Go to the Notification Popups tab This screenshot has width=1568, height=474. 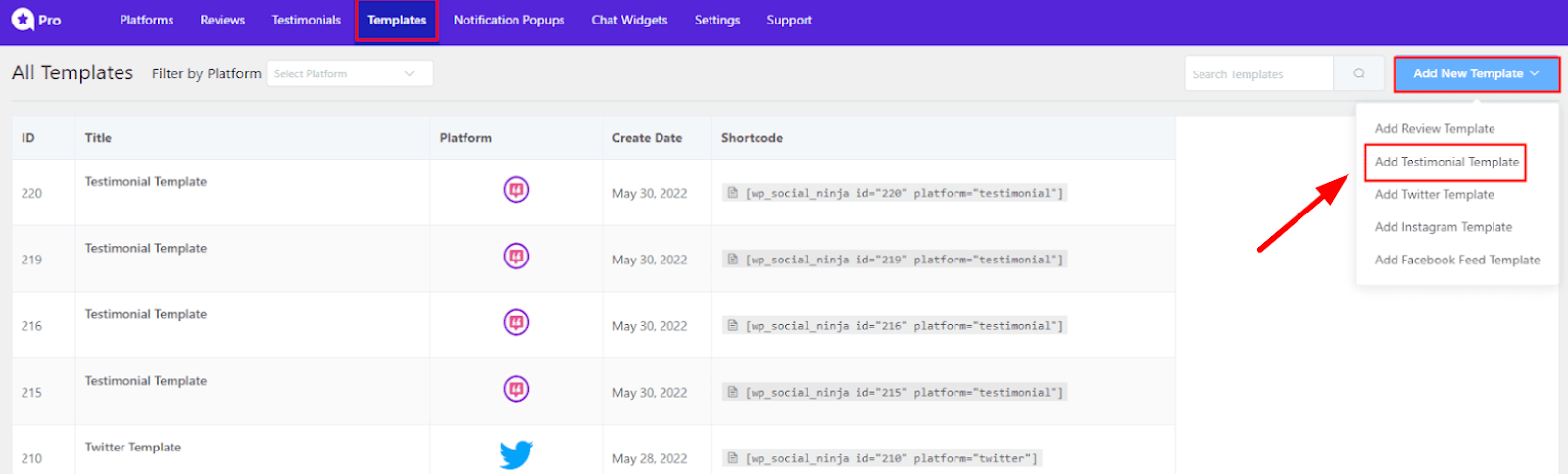point(509,20)
